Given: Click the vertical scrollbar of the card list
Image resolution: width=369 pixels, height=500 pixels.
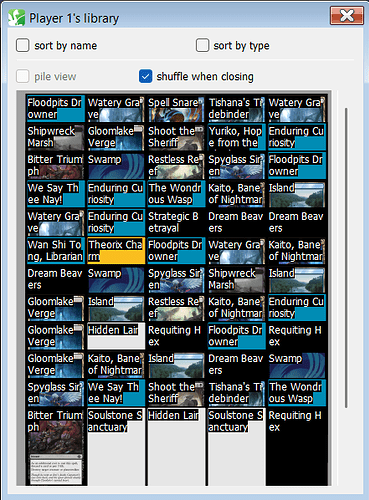Looking at the screenshot, I should [x=346, y=257].
